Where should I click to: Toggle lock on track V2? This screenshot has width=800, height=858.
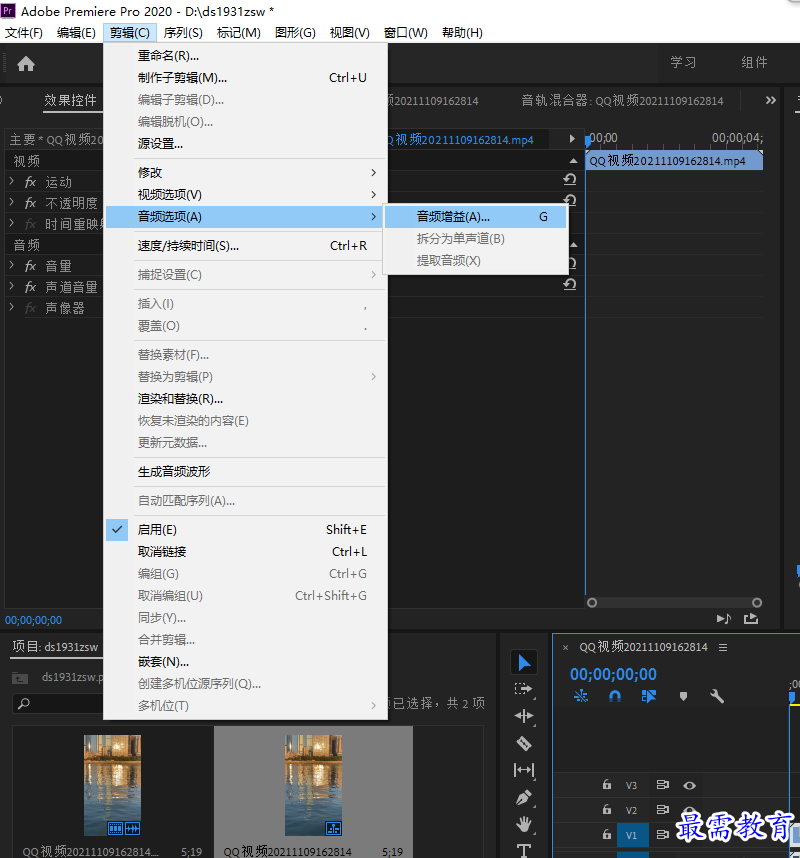(x=607, y=809)
